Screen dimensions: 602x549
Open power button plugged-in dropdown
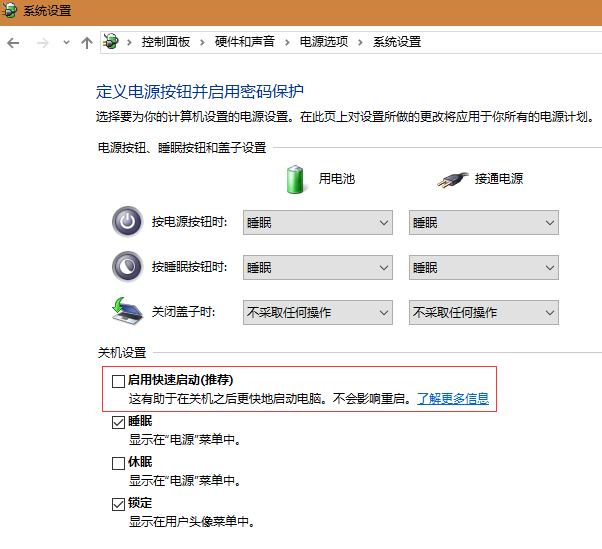[x=484, y=222]
